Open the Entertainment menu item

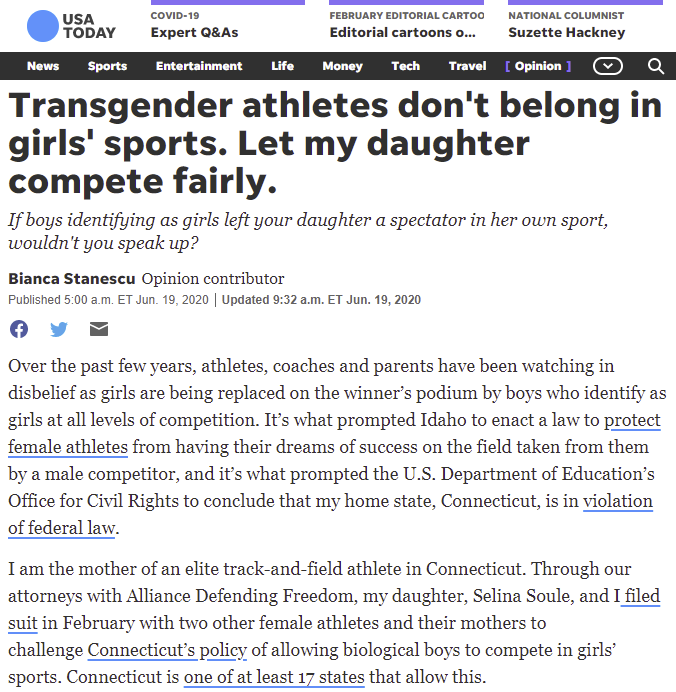pyautogui.click(x=199, y=66)
